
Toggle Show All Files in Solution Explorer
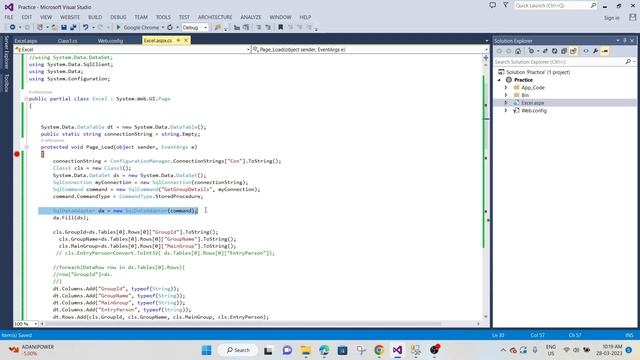[573, 51]
